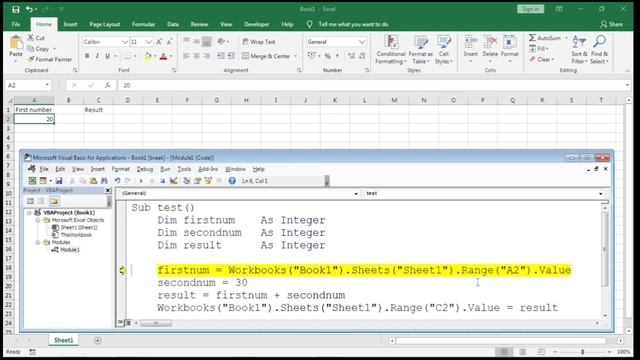Toggle Underline formatting in Font group

pyautogui.click(x=107, y=56)
